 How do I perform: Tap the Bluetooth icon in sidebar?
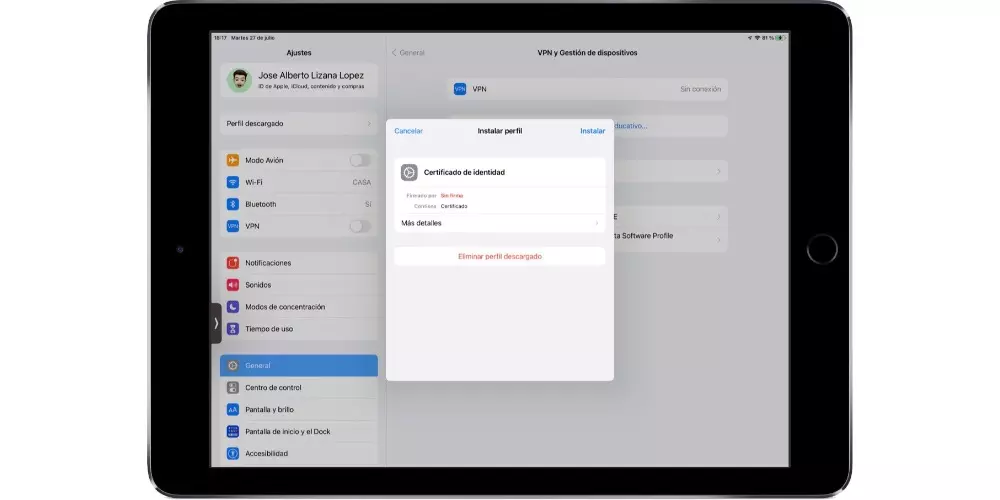(233, 204)
